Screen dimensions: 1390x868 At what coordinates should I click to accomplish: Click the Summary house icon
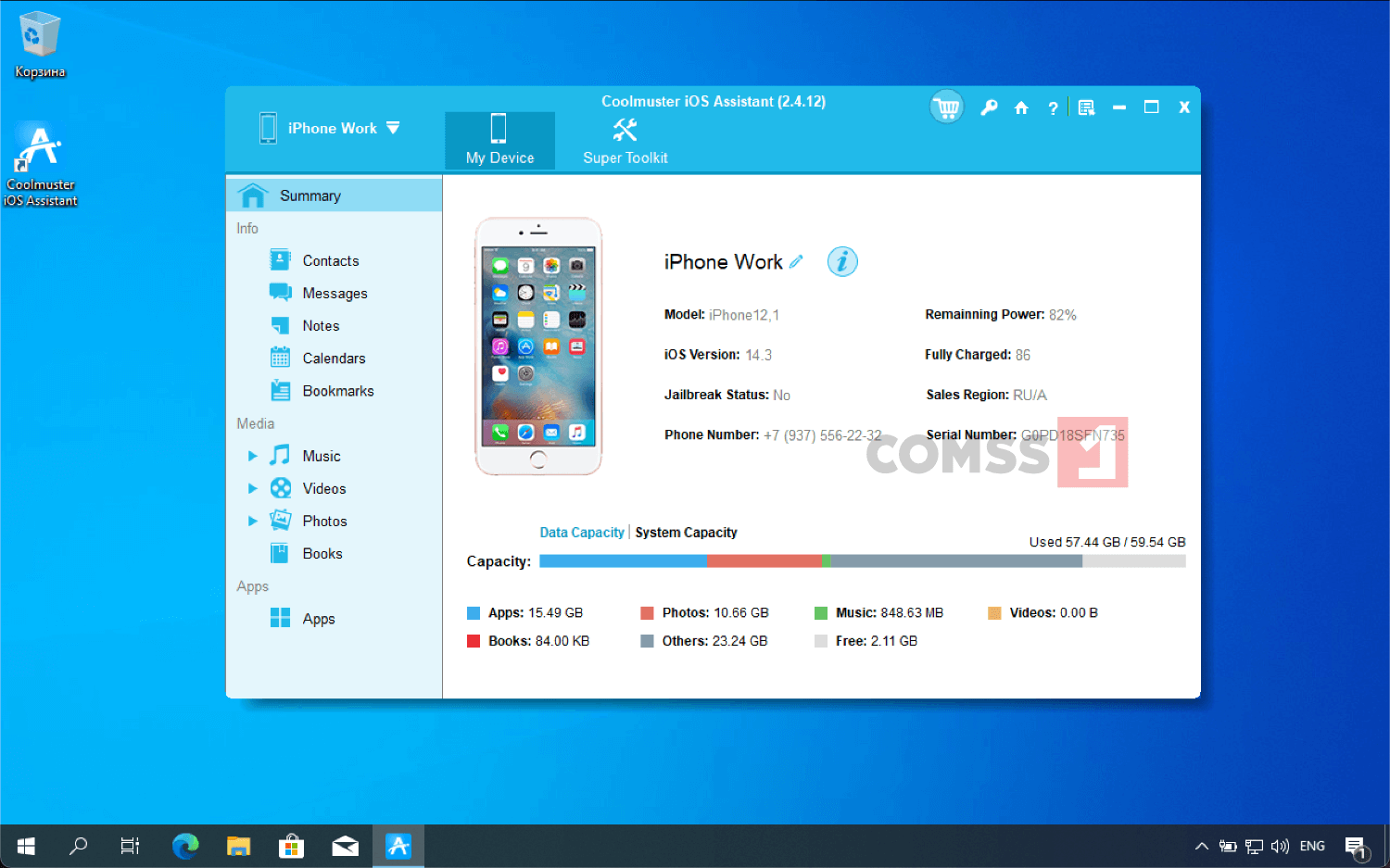(x=253, y=195)
